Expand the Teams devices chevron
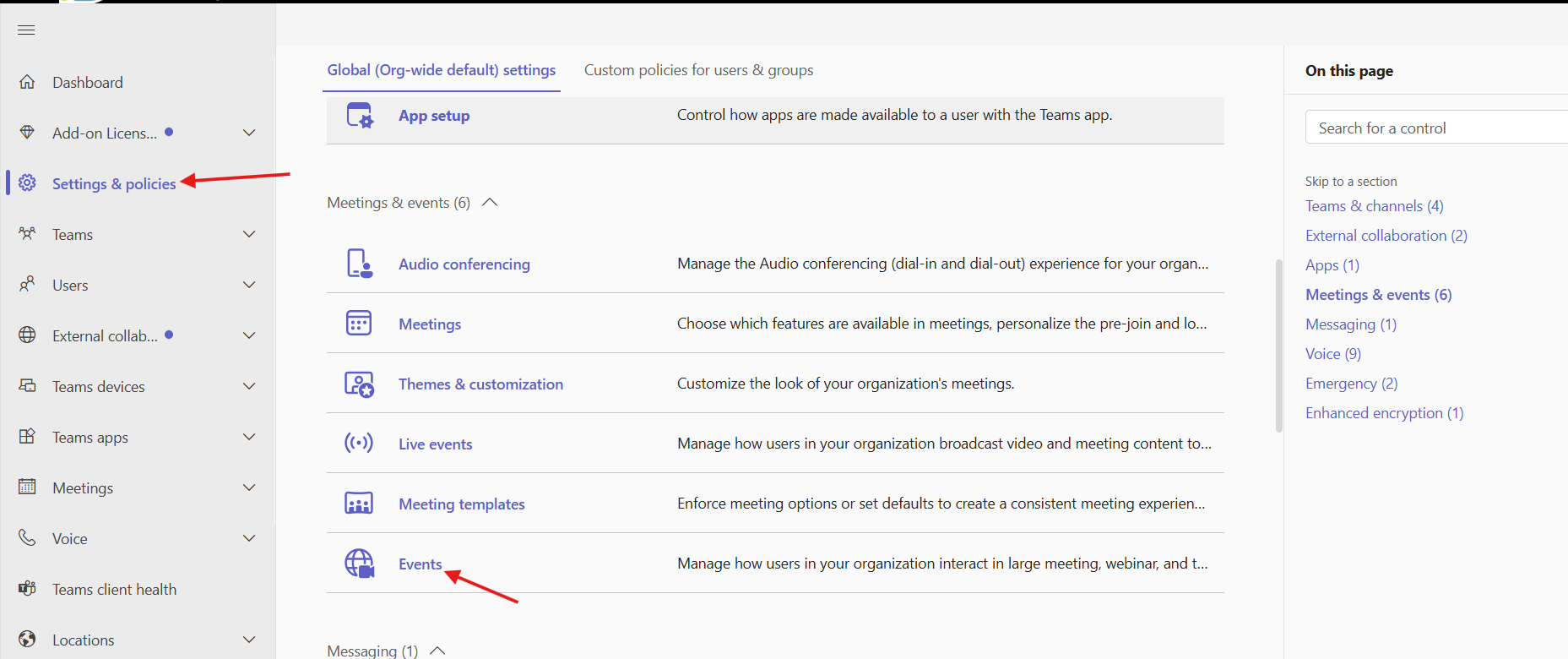Image resolution: width=1568 pixels, height=659 pixels. coord(249,386)
